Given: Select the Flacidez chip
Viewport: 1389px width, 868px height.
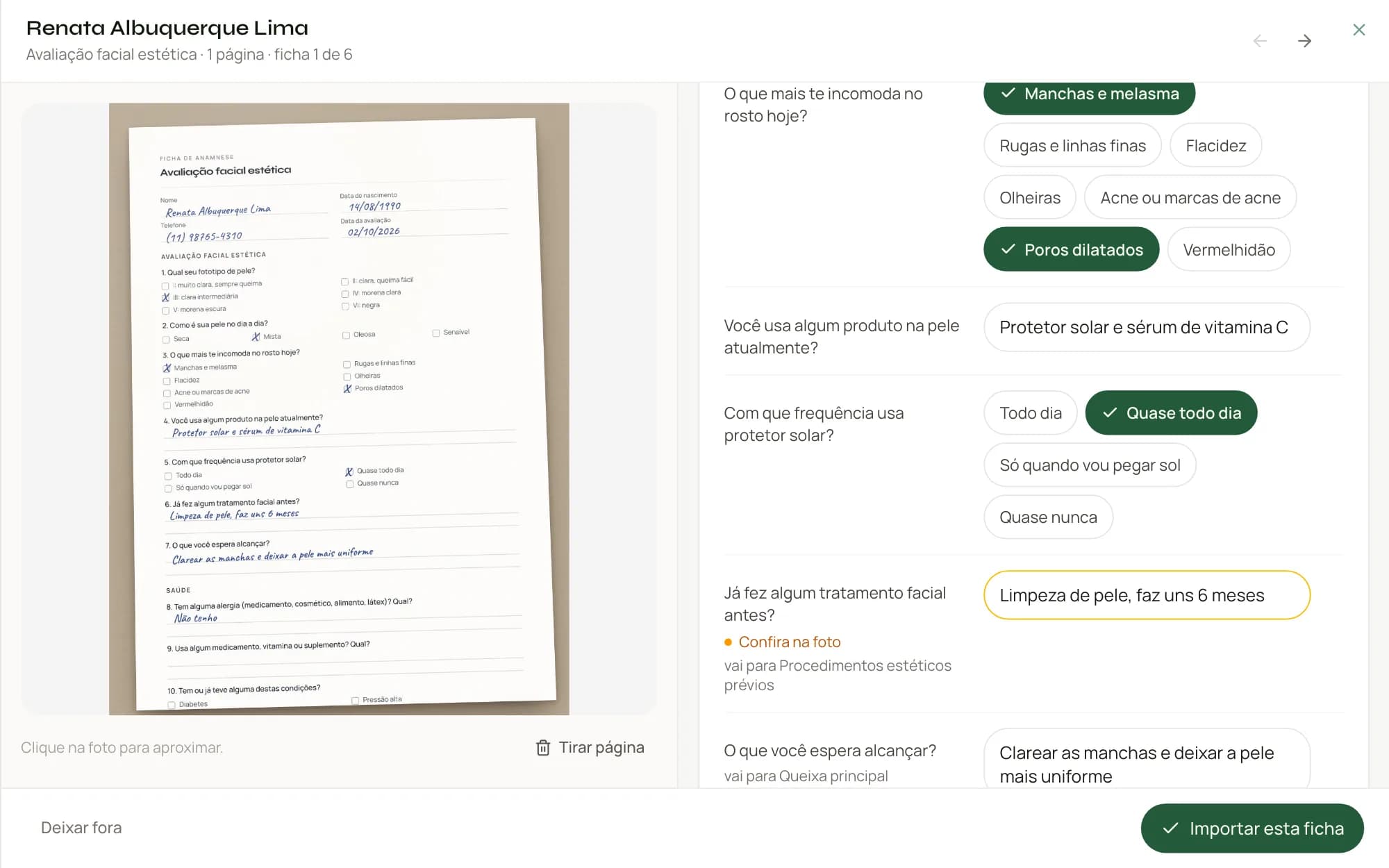Looking at the screenshot, I should (x=1215, y=146).
